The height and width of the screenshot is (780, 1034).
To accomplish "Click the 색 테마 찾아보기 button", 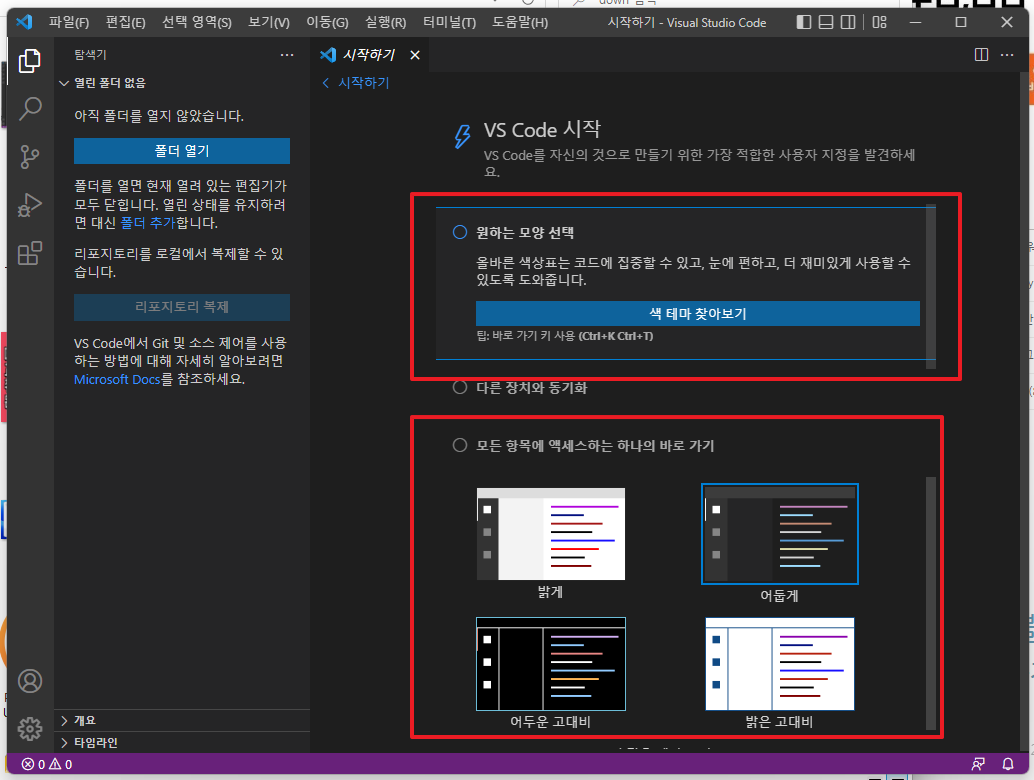I will click(698, 314).
